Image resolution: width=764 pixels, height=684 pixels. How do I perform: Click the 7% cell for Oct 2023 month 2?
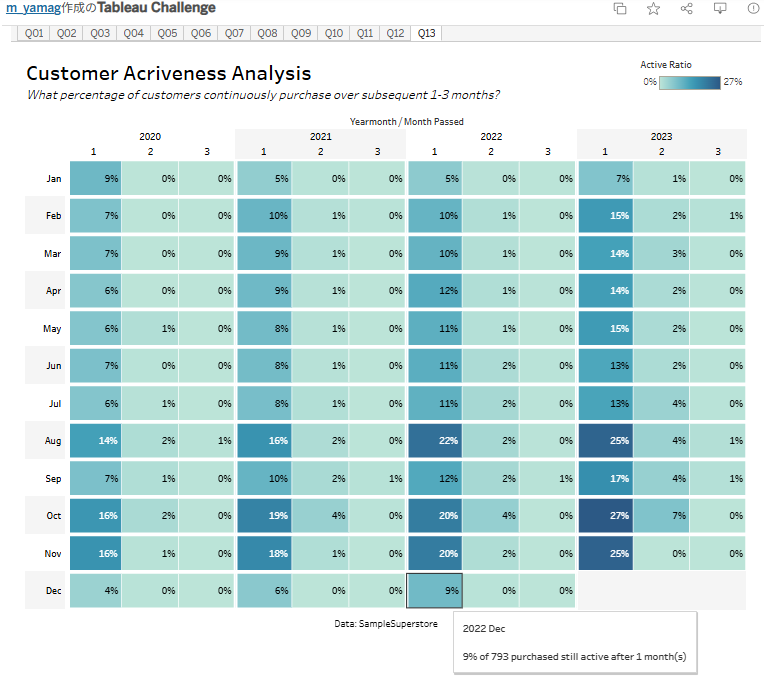click(x=662, y=515)
